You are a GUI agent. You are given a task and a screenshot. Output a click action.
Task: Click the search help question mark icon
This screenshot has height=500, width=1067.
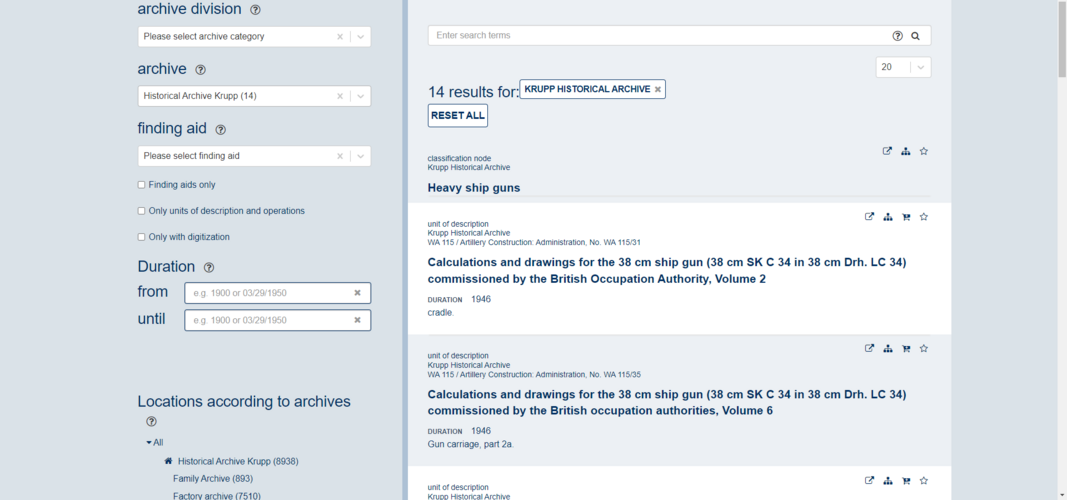(898, 36)
